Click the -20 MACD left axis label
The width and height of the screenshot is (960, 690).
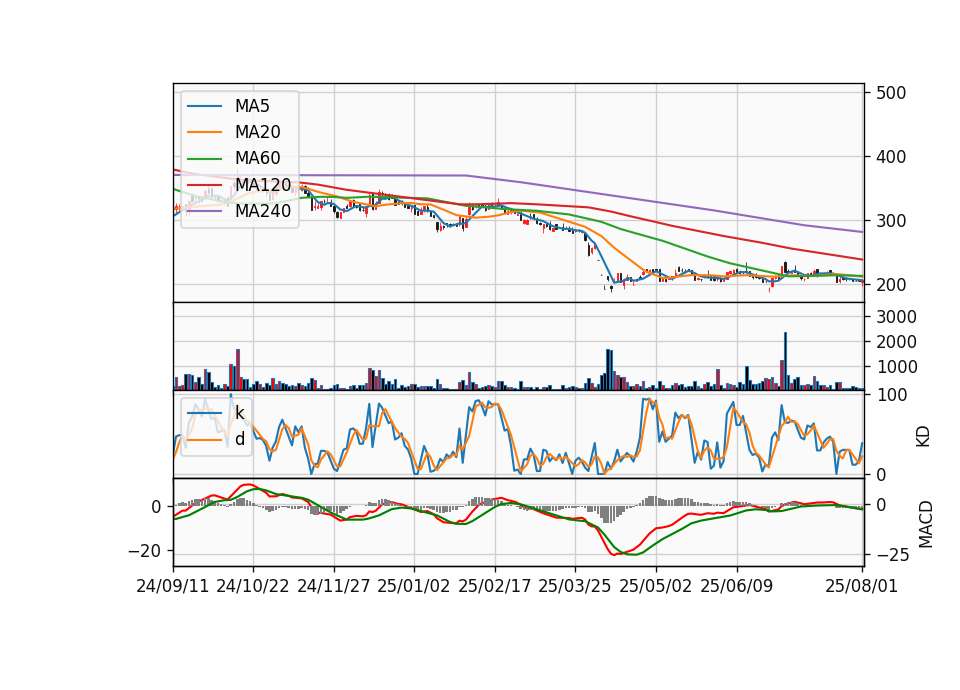click(x=144, y=552)
